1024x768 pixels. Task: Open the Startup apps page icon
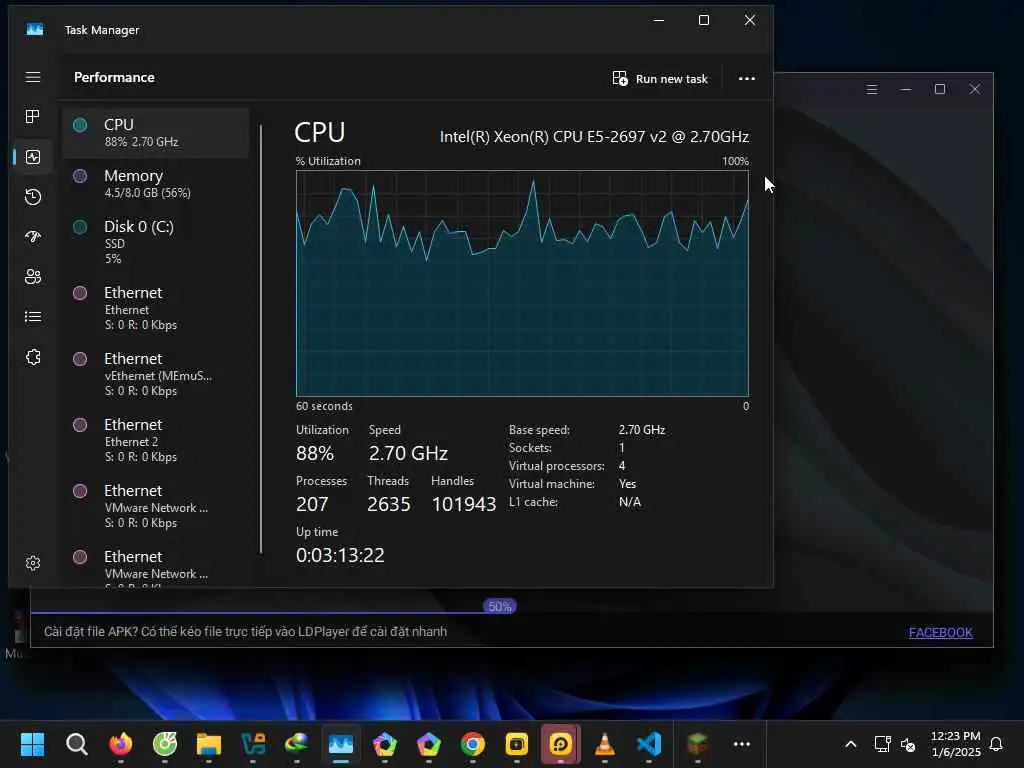coord(33,236)
